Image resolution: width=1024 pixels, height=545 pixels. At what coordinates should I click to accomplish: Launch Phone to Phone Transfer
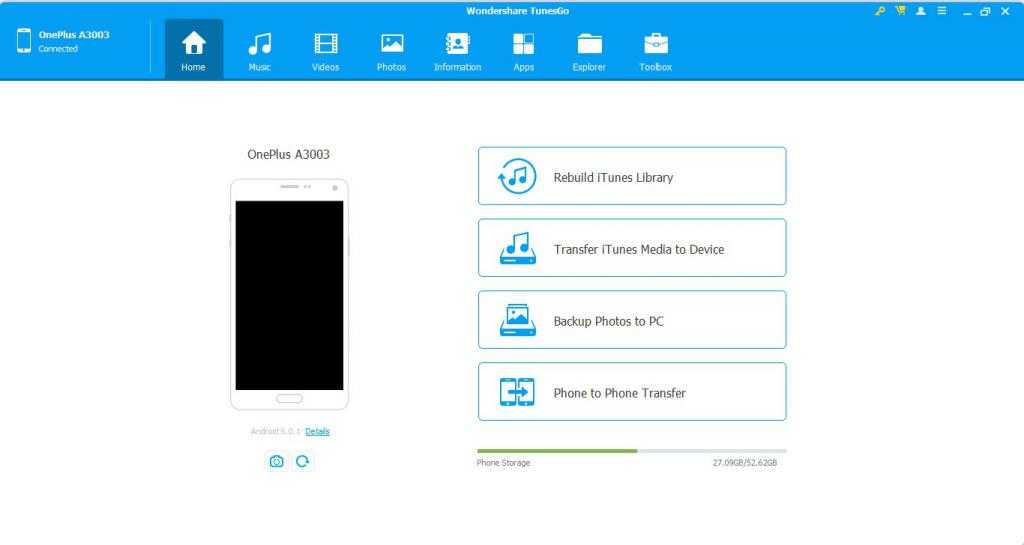(x=632, y=392)
